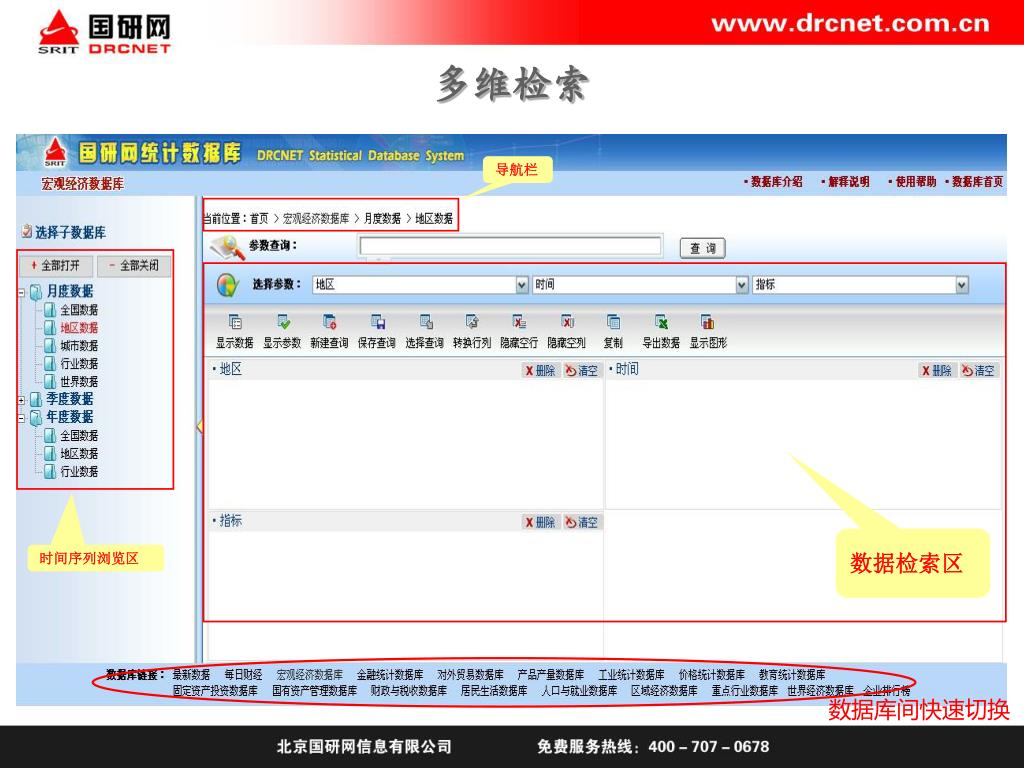Click 清空 in the 指标 panel
The height and width of the screenshot is (768, 1024).
[581, 522]
